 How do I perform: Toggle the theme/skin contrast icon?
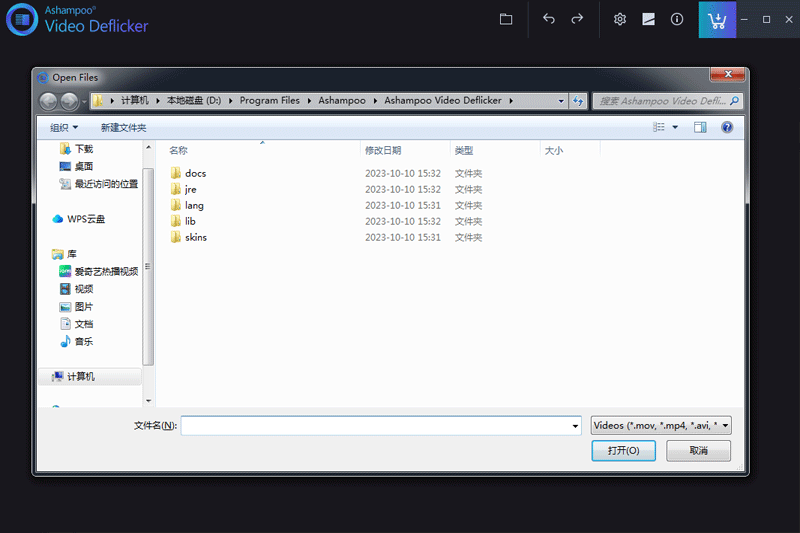[648, 19]
